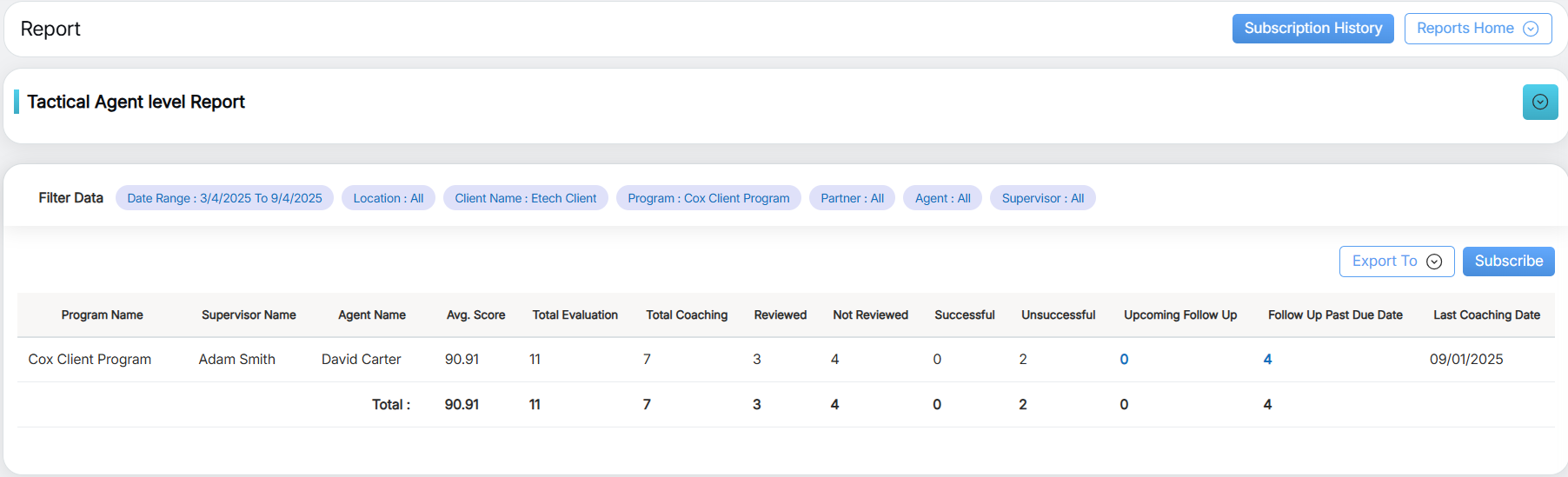Click the Total Evaluation column header
1568x477 pixels.
(575, 315)
